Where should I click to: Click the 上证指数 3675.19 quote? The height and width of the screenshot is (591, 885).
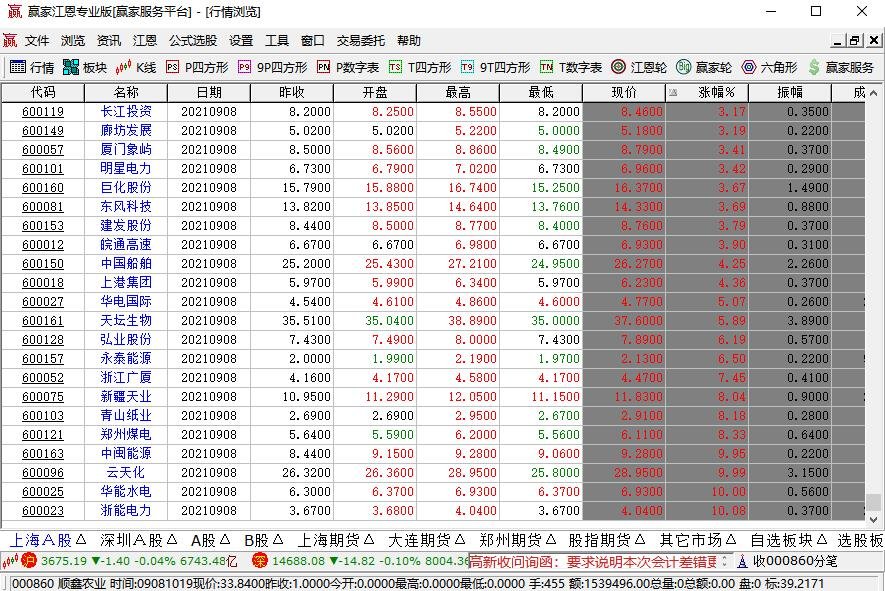pos(65,560)
